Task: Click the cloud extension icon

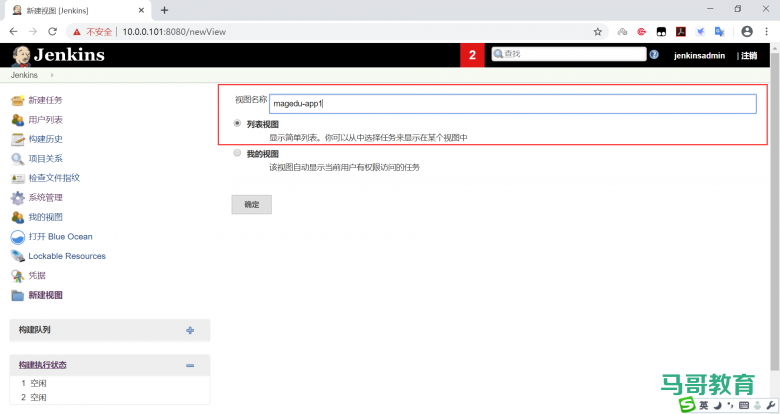Action: 622,31
